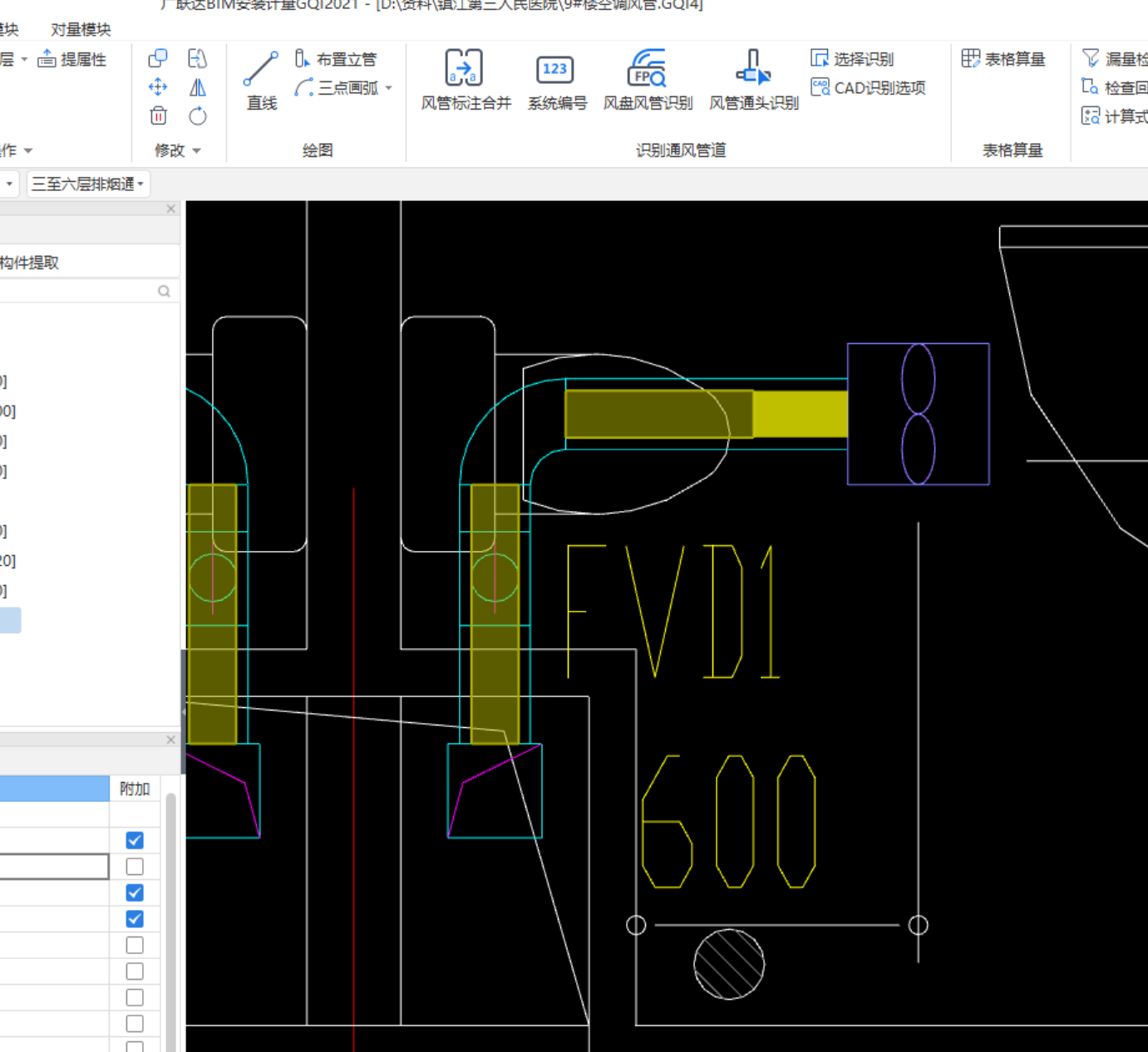Select the yellow 600 dimension text
The width and height of the screenshot is (1148, 1052).
(x=729, y=821)
